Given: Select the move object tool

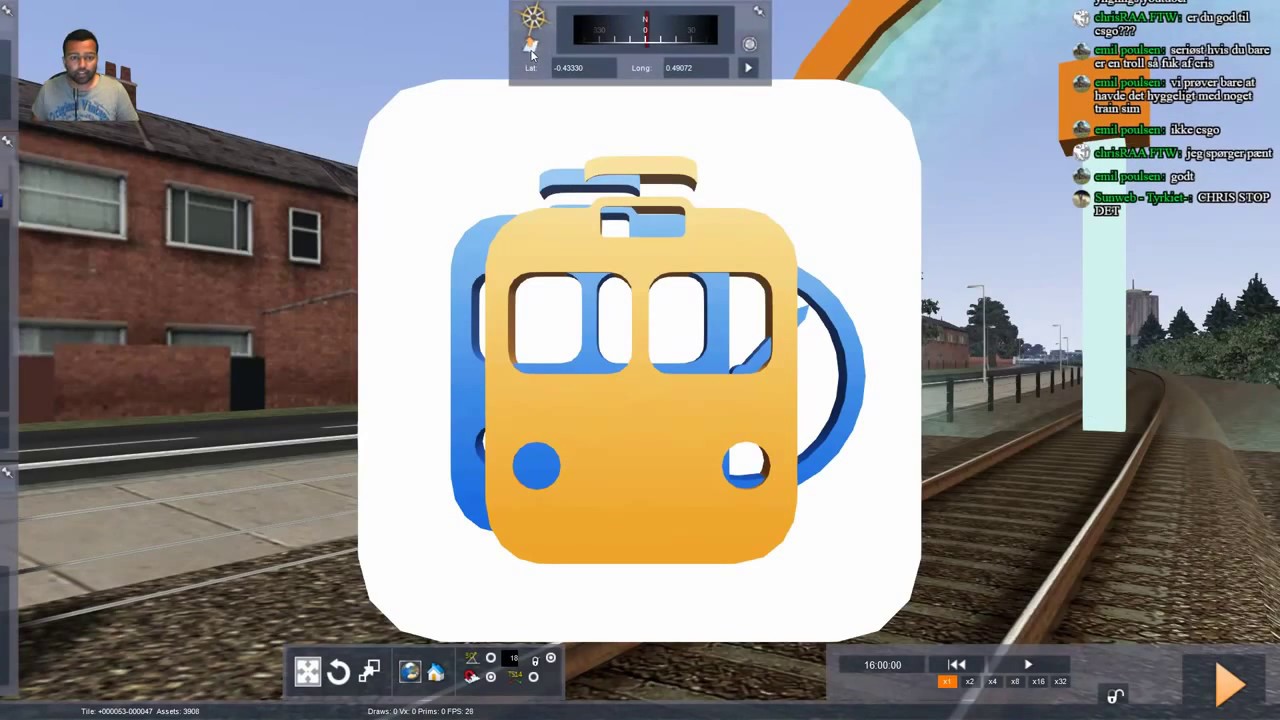Looking at the screenshot, I should click(308, 672).
